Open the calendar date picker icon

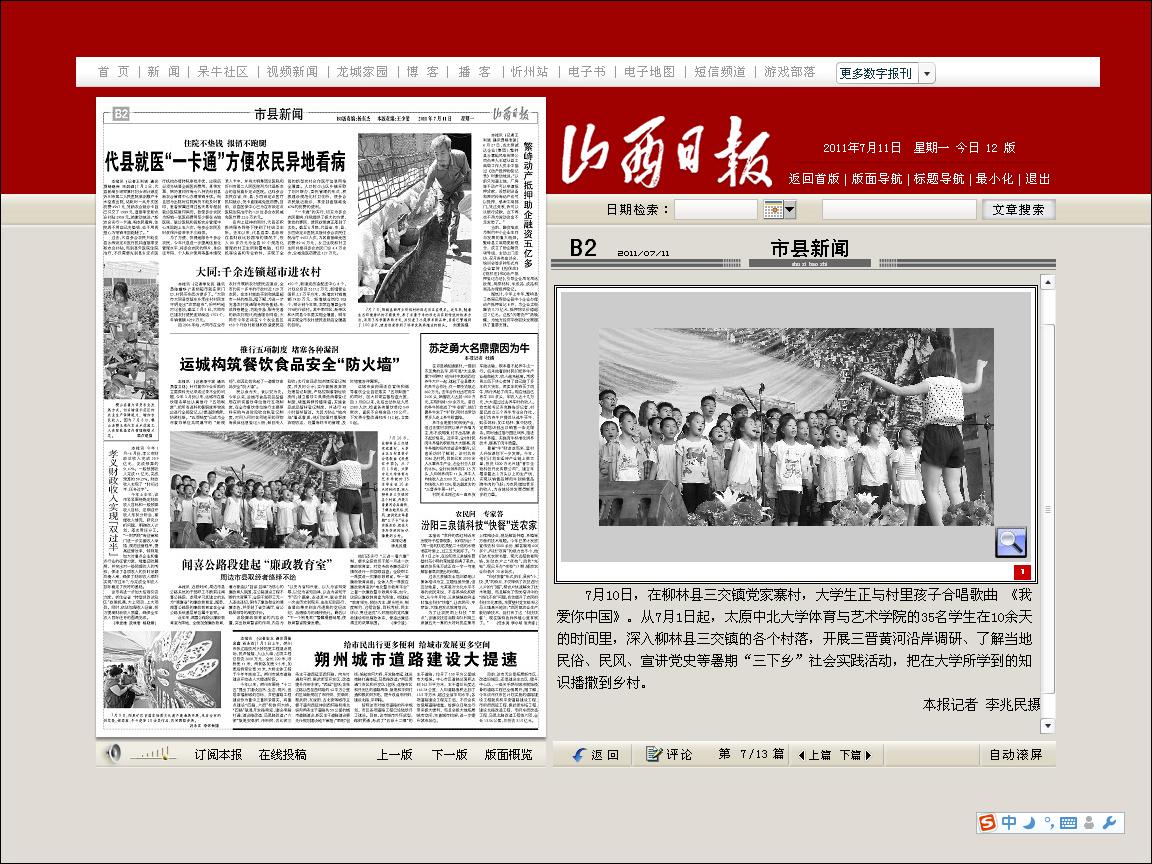779,209
